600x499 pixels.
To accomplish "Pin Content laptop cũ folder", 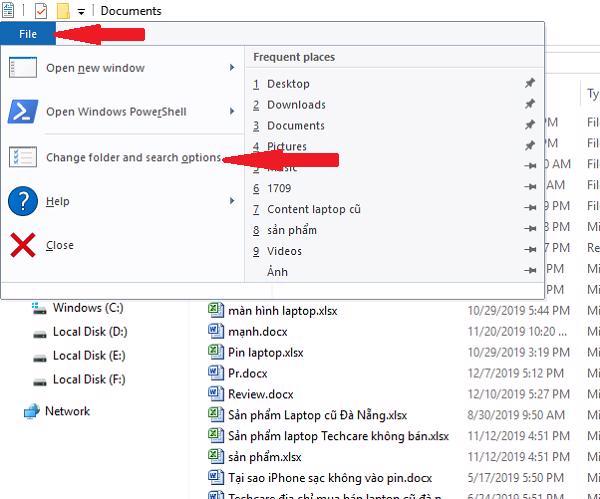I will [x=530, y=208].
